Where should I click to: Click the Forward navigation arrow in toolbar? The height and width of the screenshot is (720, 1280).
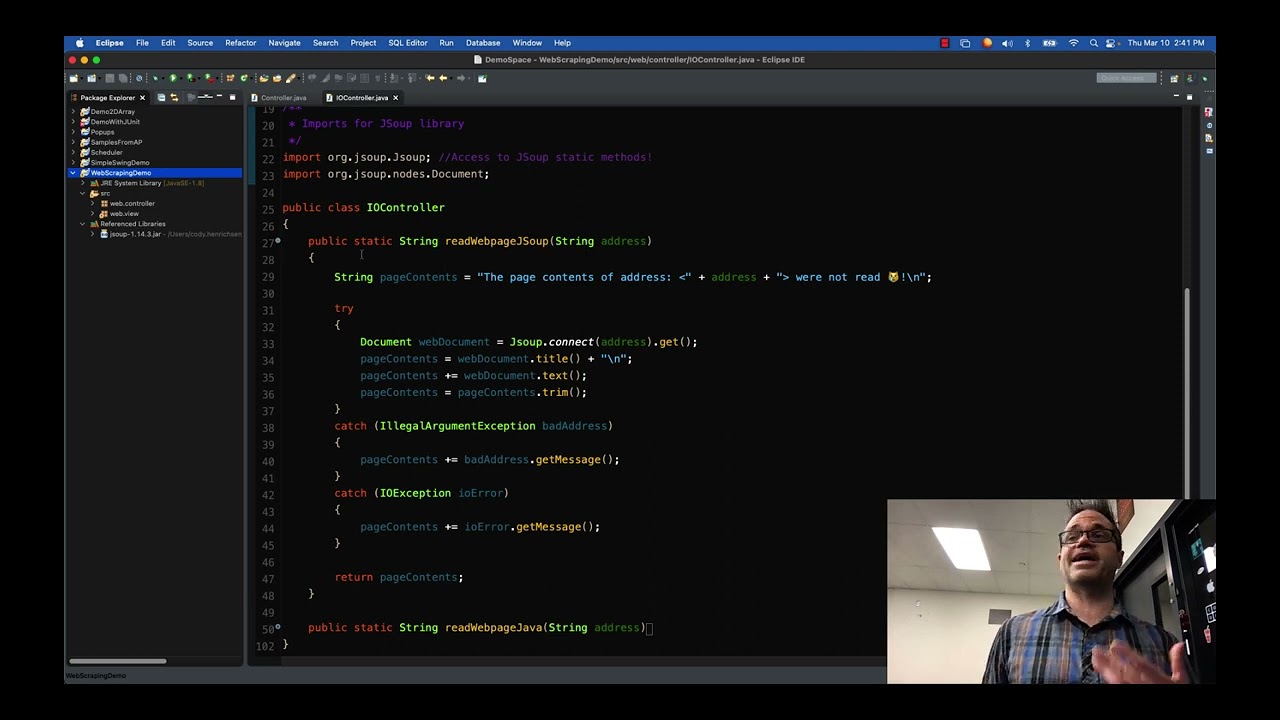pos(460,78)
